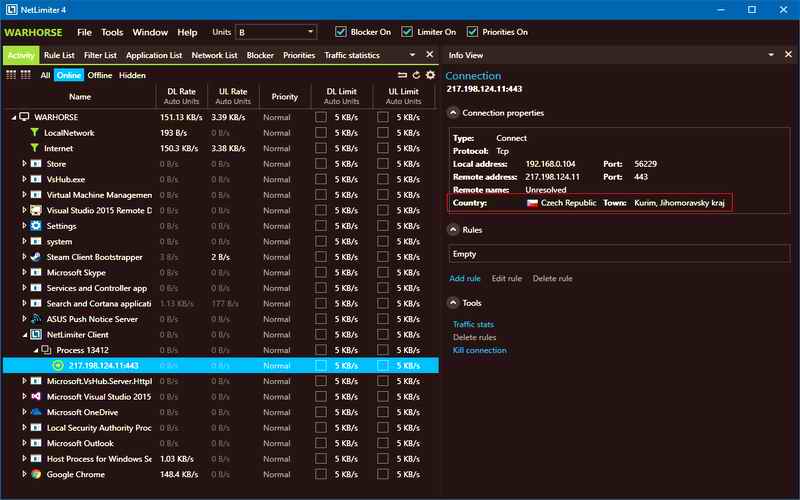
Task: Expand the Google Chrome tree node
Action: tap(24, 474)
